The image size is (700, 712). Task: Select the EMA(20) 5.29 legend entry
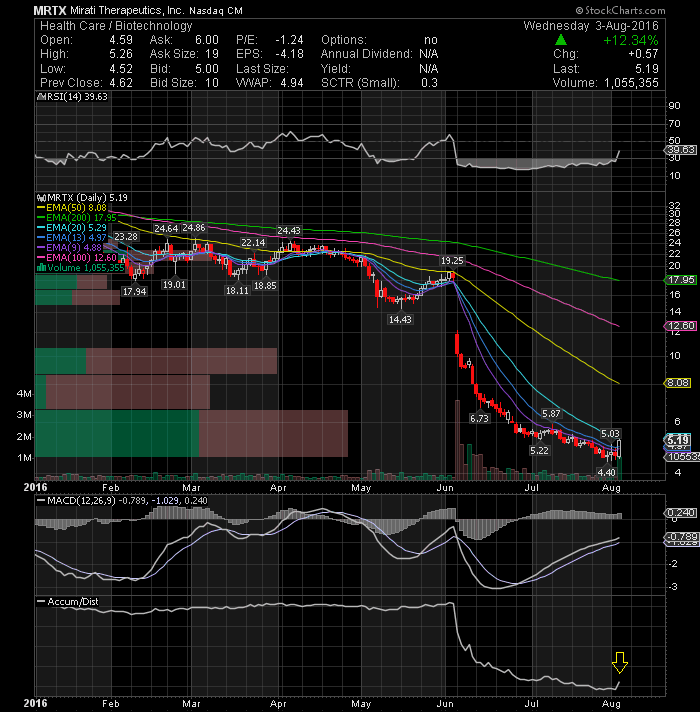pos(72,228)
